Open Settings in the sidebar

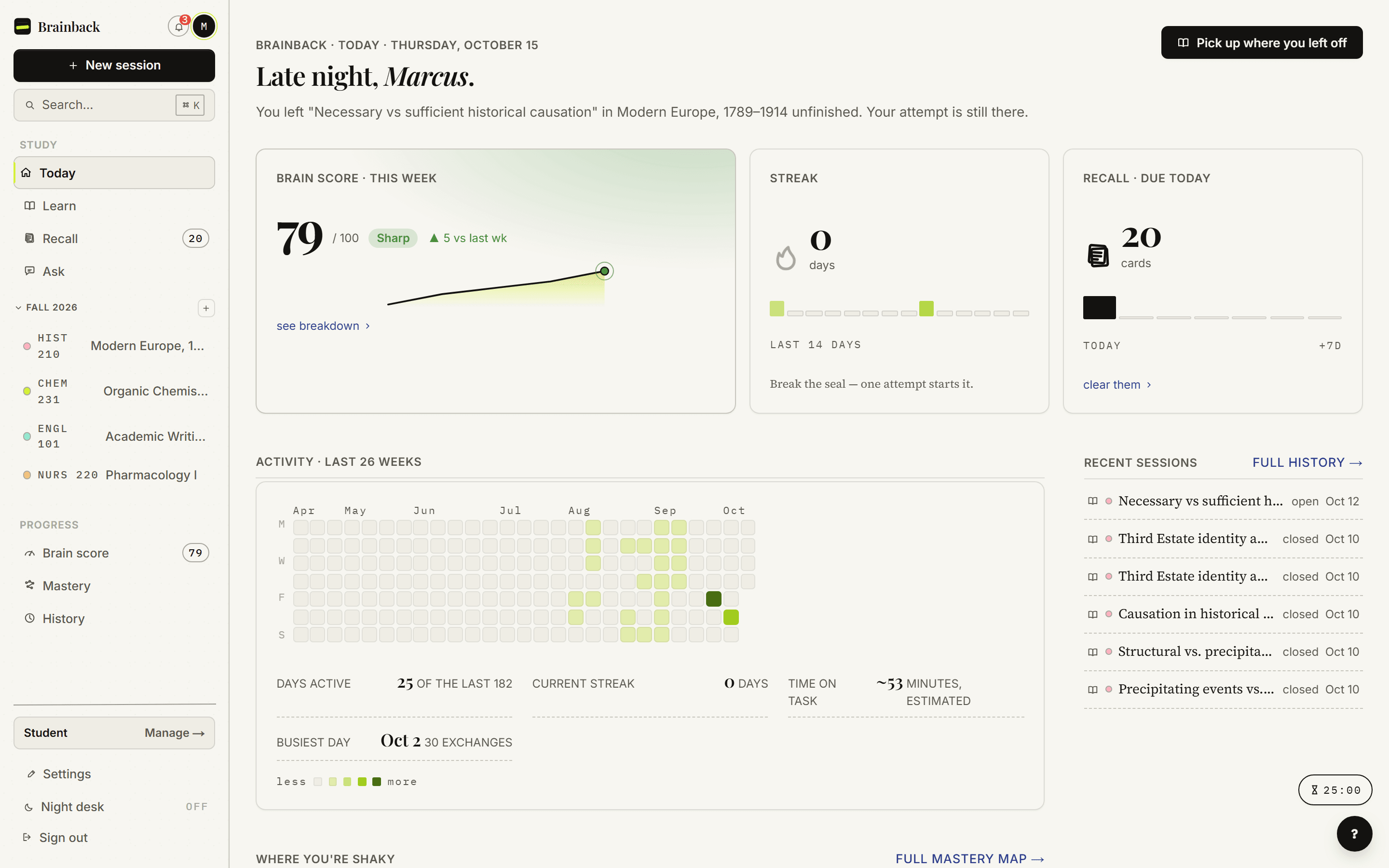[114, 774]
